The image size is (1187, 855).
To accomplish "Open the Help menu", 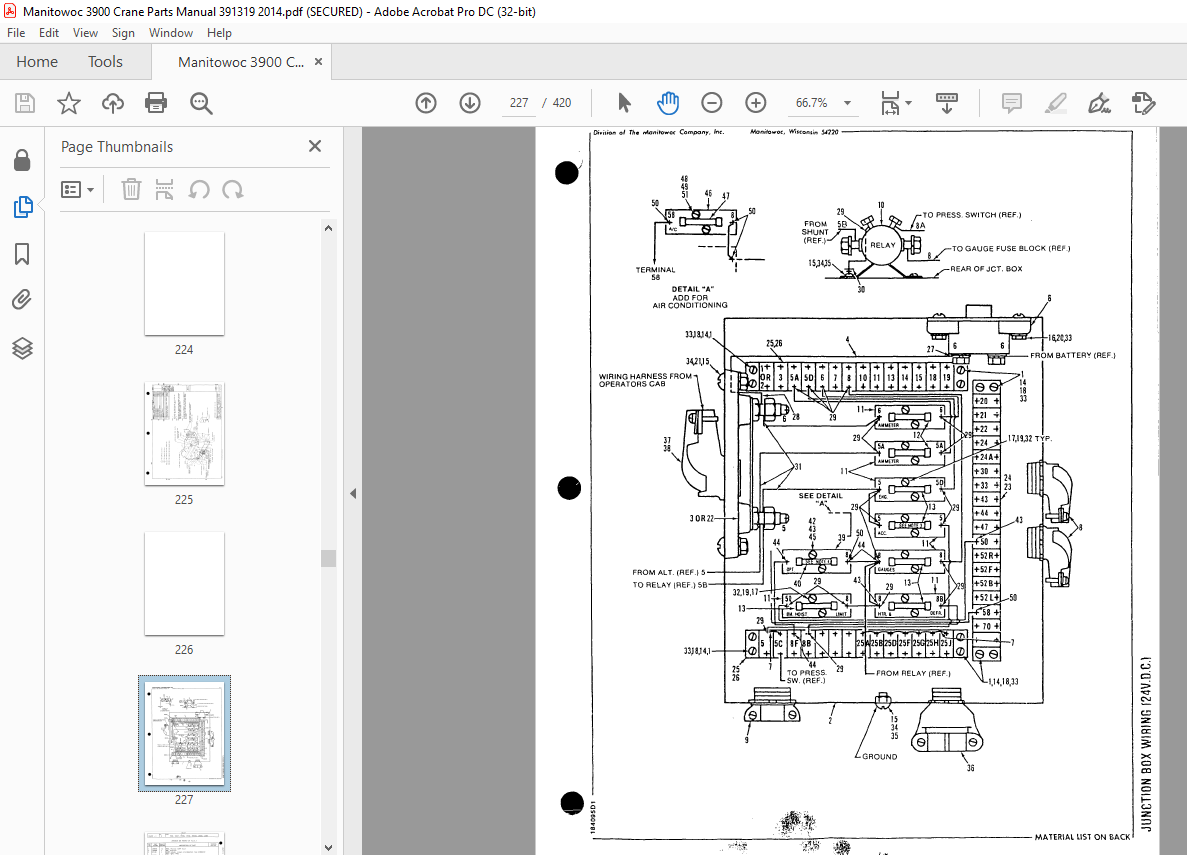I will coord(219,33).
